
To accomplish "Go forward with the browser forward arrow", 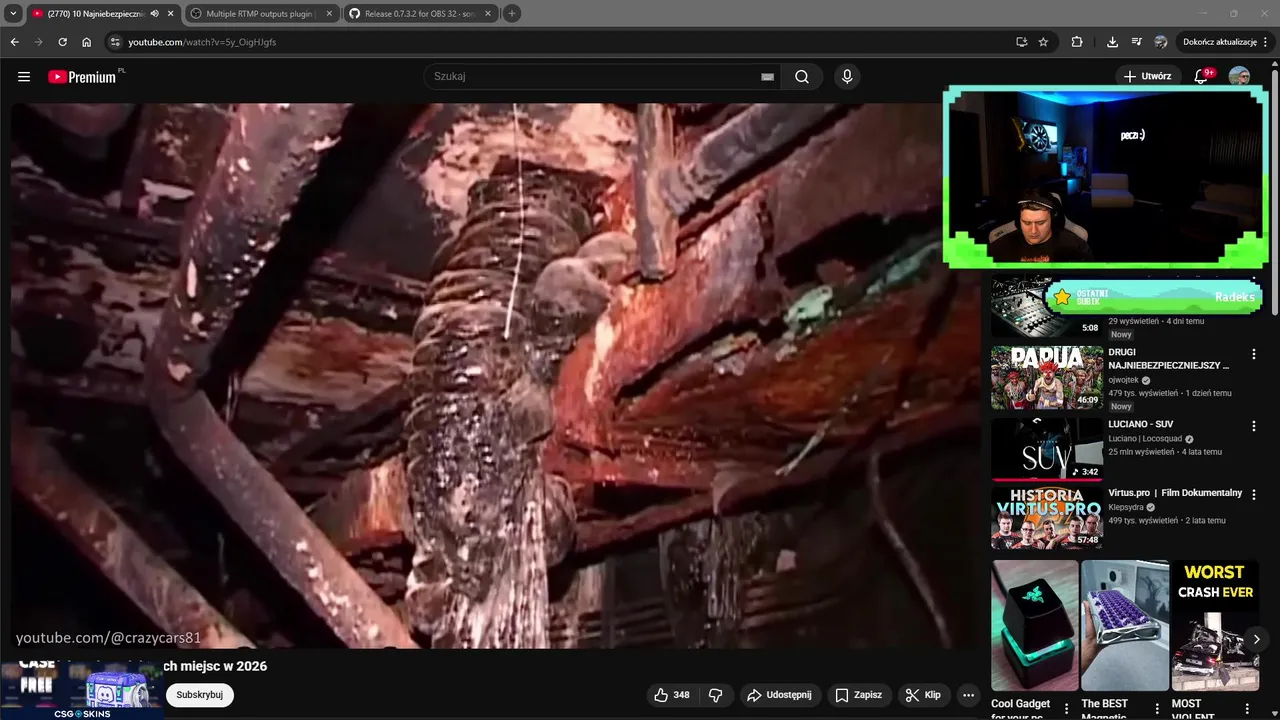I will [x=38, y=42].
